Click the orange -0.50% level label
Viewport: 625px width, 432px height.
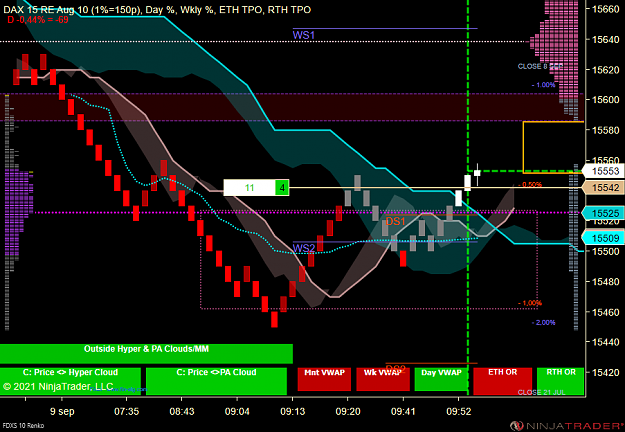[x=530, y=185]
